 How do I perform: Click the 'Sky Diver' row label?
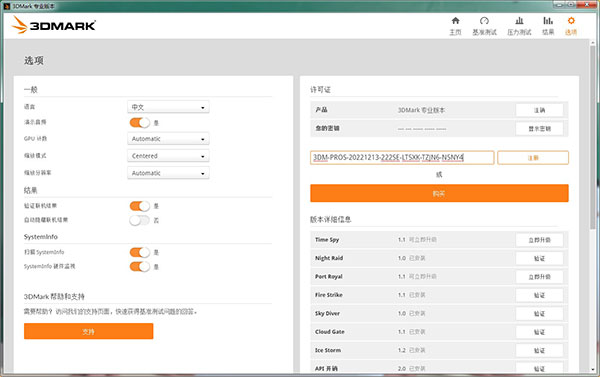point(327,313)
